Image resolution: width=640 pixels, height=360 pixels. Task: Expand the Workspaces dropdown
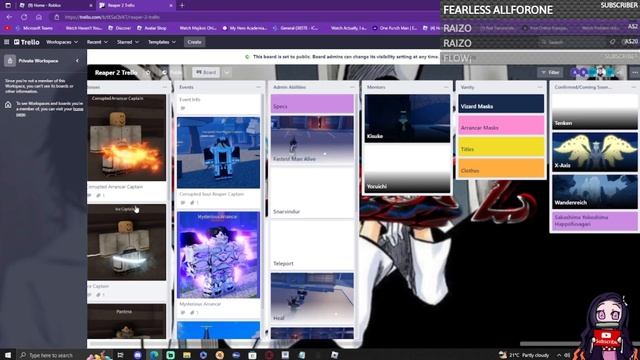click(x=62, y=42)
